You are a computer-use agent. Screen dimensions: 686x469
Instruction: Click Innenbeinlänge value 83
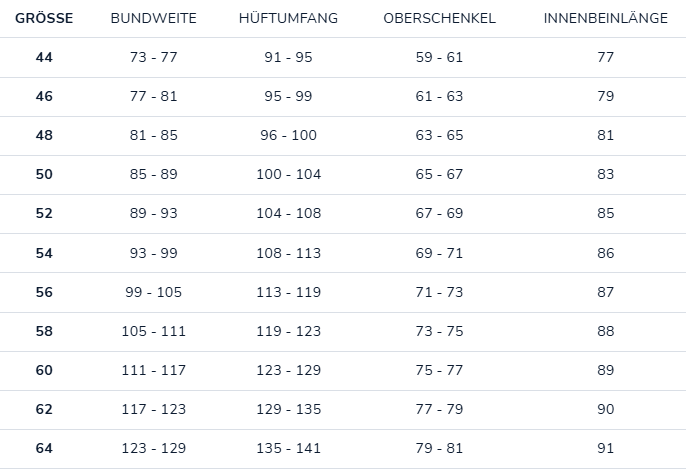(x=605, y=174)
